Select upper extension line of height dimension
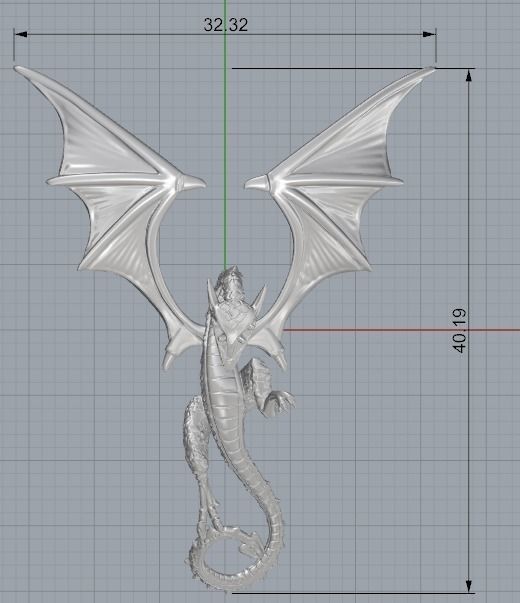The width and height of the screenshot is (520, 603). 353,68
